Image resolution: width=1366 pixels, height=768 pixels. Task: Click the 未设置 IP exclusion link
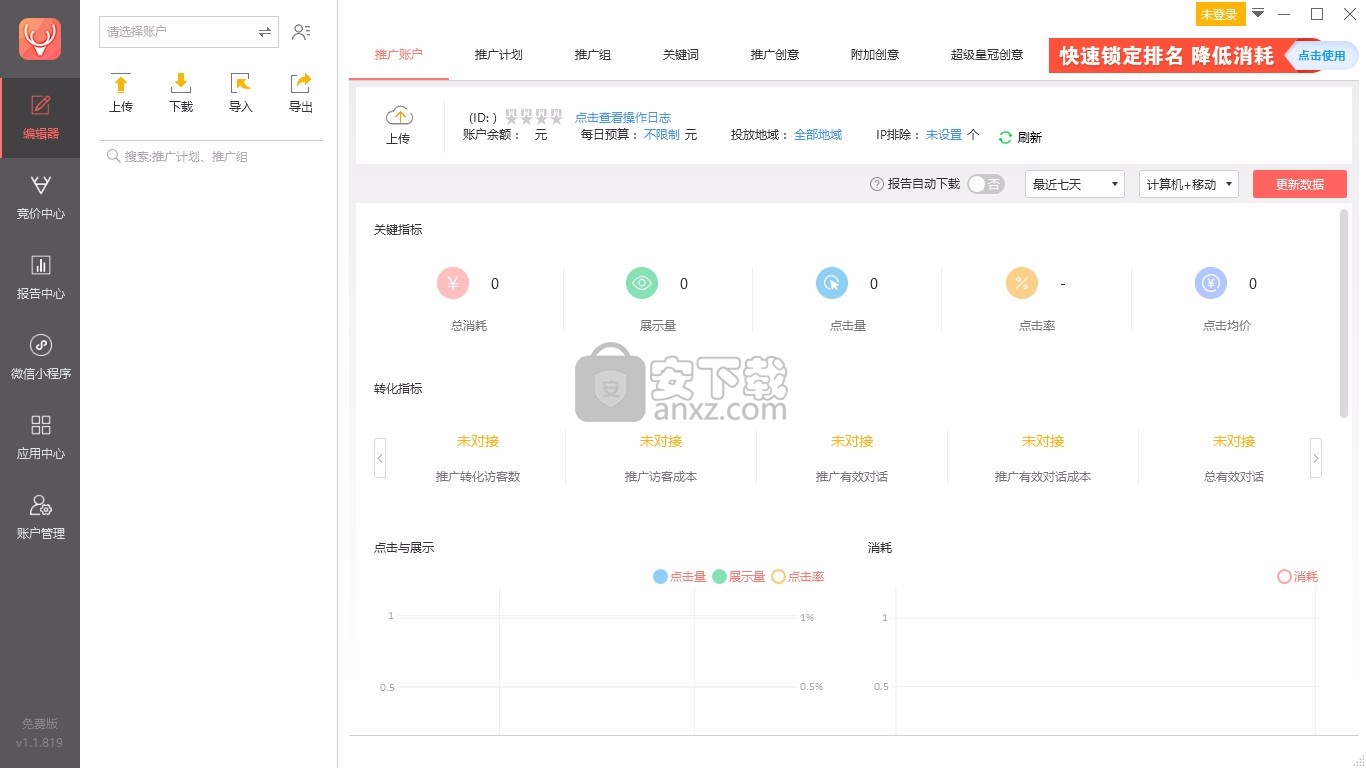coord(944,135)
